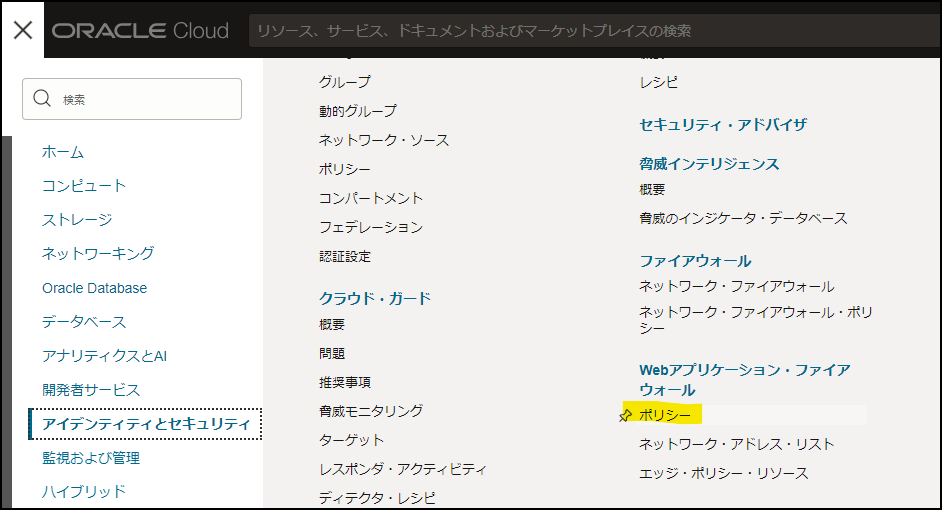The height and width of the screenshot is (510, 942).
Task: Open 脅威モニタリング link
Action: click(371, 411)
